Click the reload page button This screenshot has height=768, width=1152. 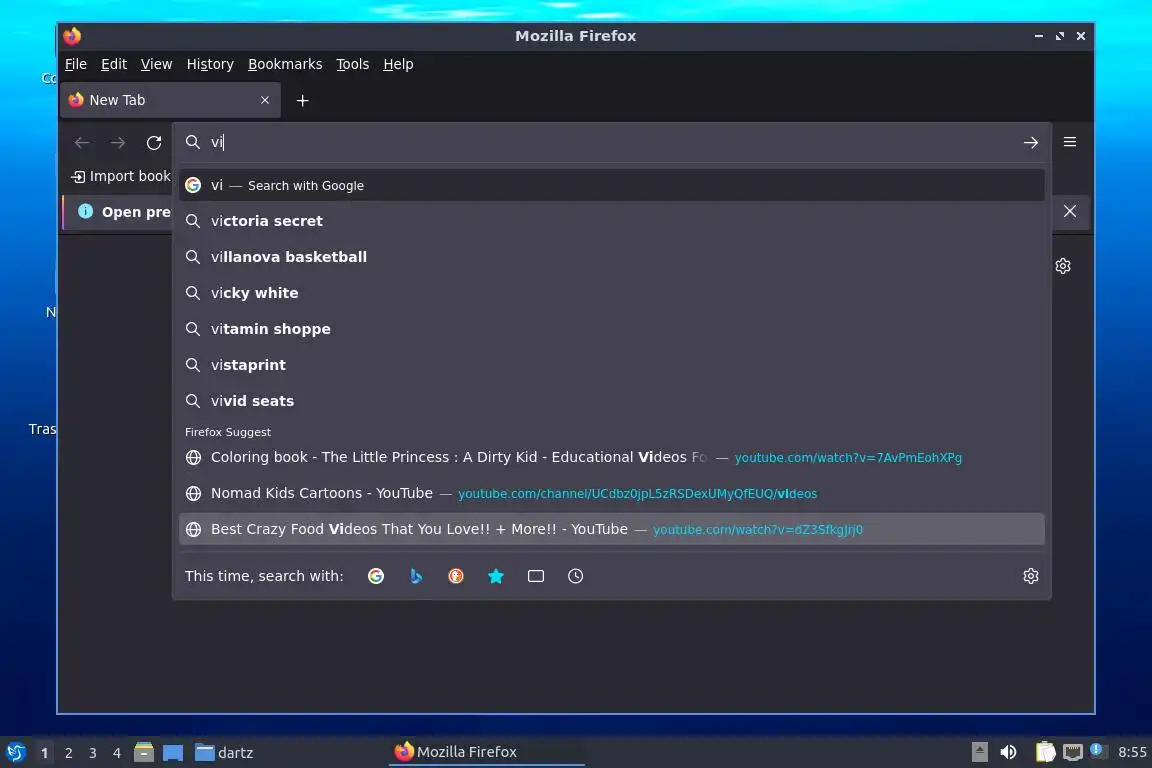pyautogui.click(x=154, y=143)
